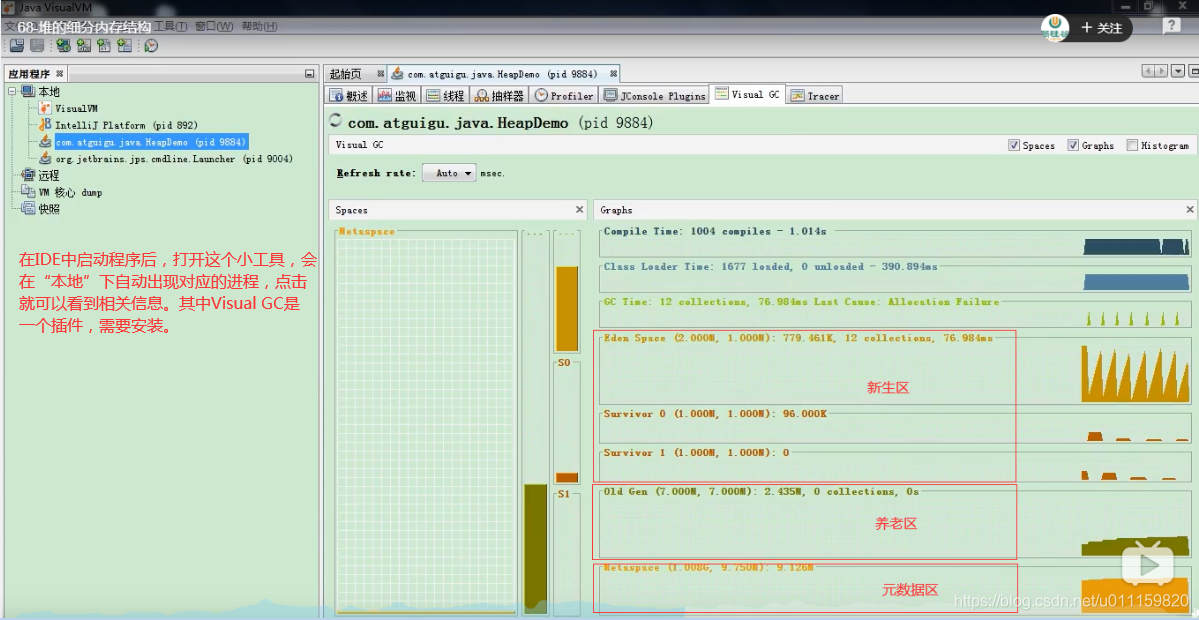Viewport: 1199px width, 620px height.
Task: Open the 工具(T) menu
Action: pos(171,26)
